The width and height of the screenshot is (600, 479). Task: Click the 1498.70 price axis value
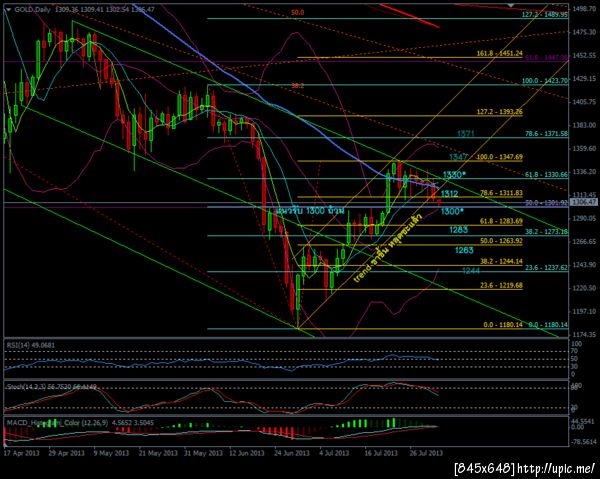pyautogui.click(x=584, y=8)
